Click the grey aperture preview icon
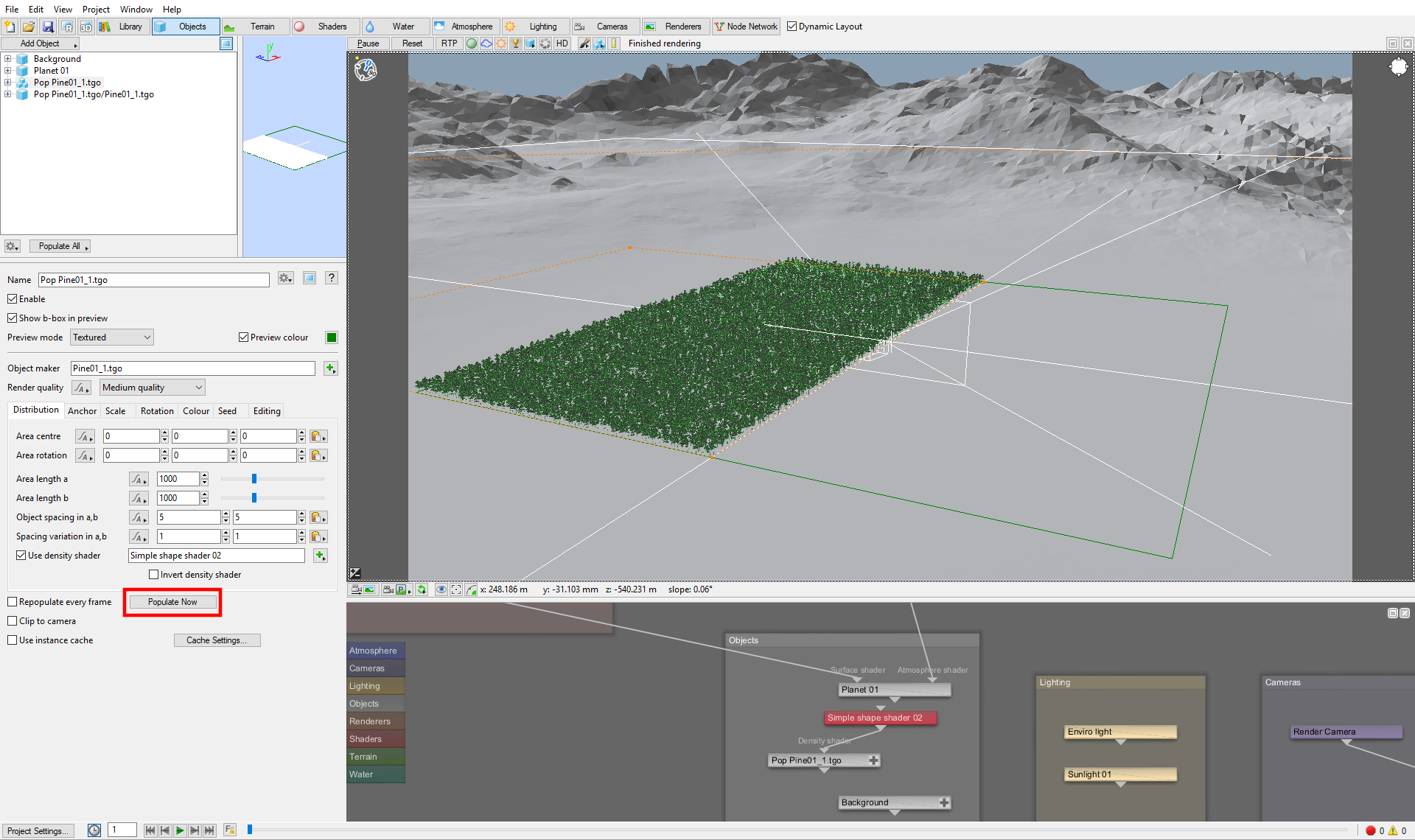 coord(545,43)
